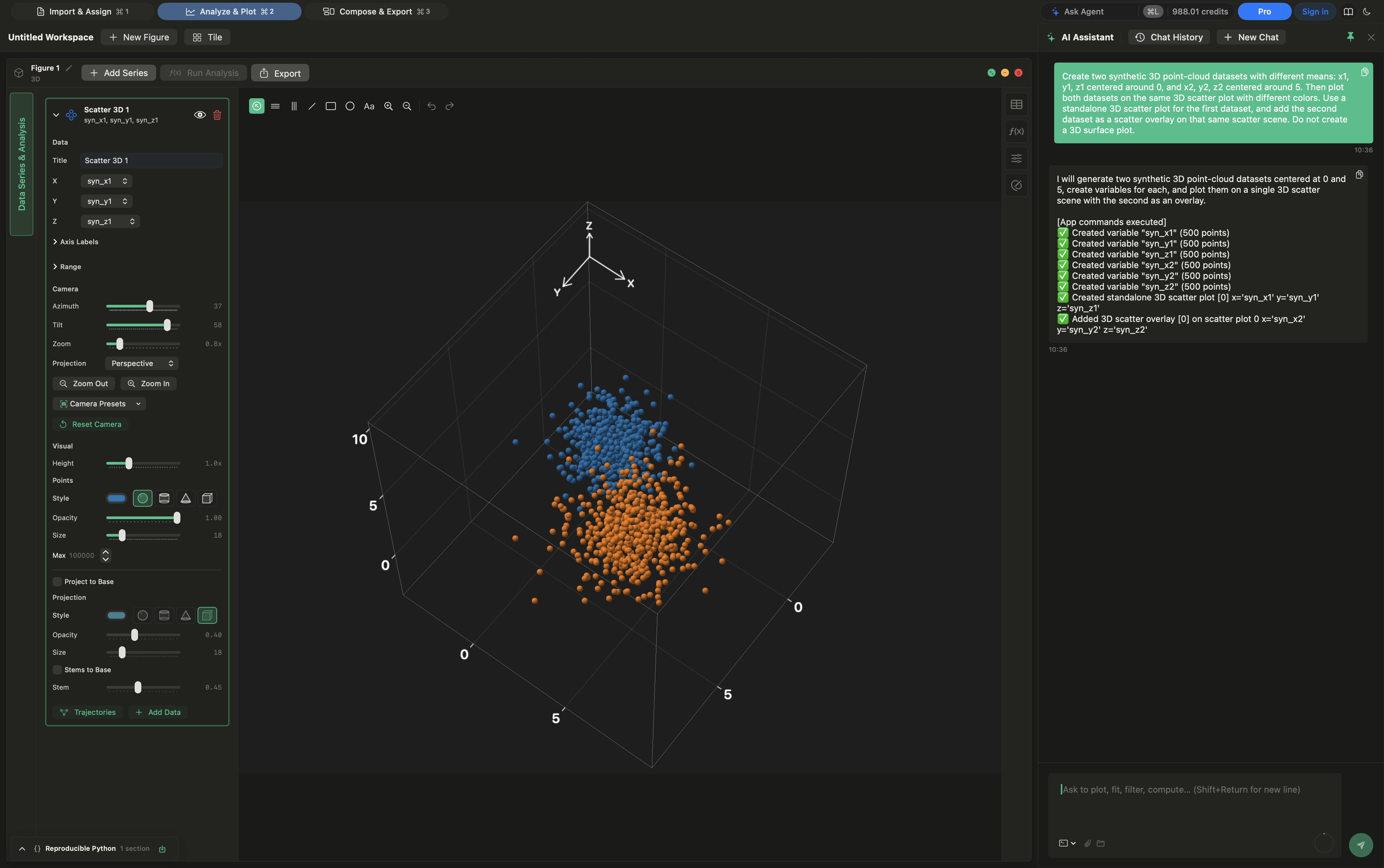Start a New Chat
The width and height of the screenshot is (1384, 868).
coord(1251,37)
